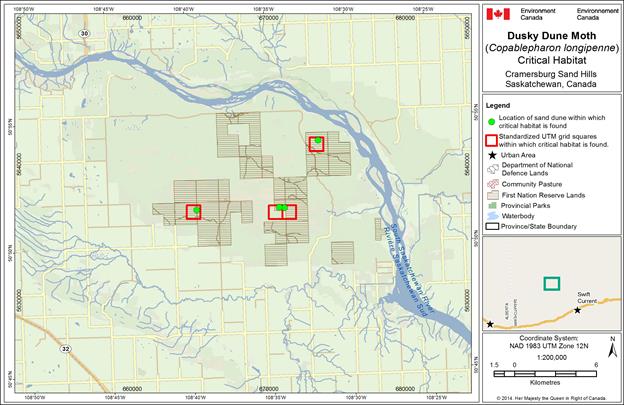The width and height of the screenshot is (624, 405).
Task: Click the teal rectangle on inset map
Action: pos(551,284)
